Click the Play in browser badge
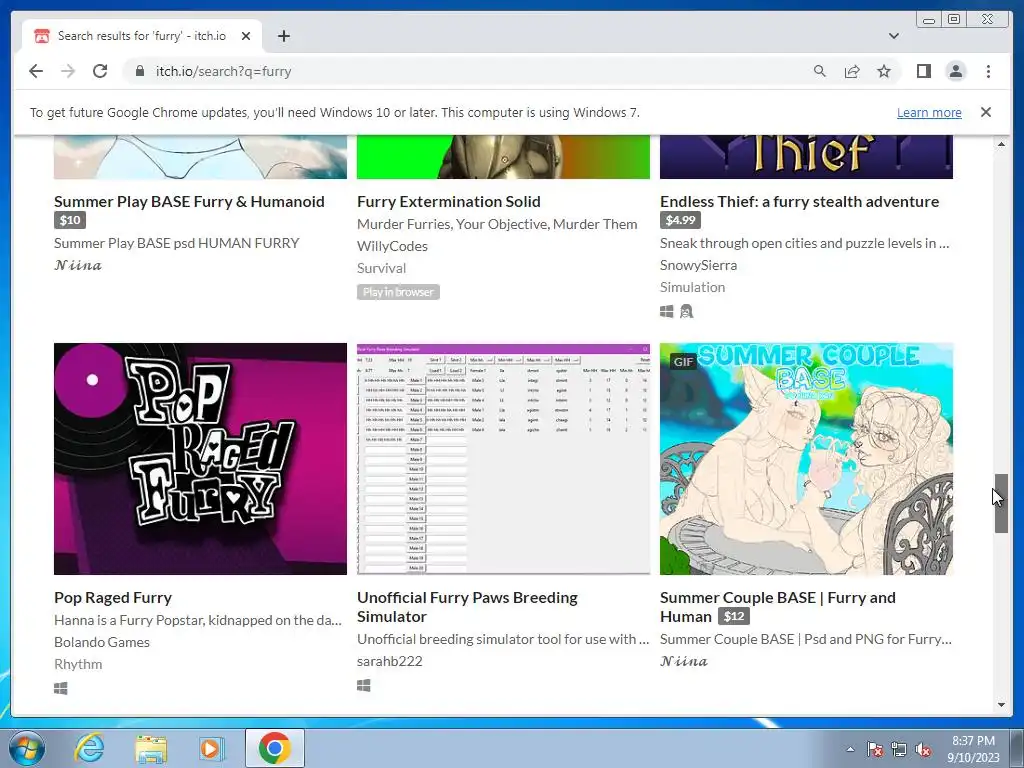Viewport: 1024px width, 768px height. point(398,292)
